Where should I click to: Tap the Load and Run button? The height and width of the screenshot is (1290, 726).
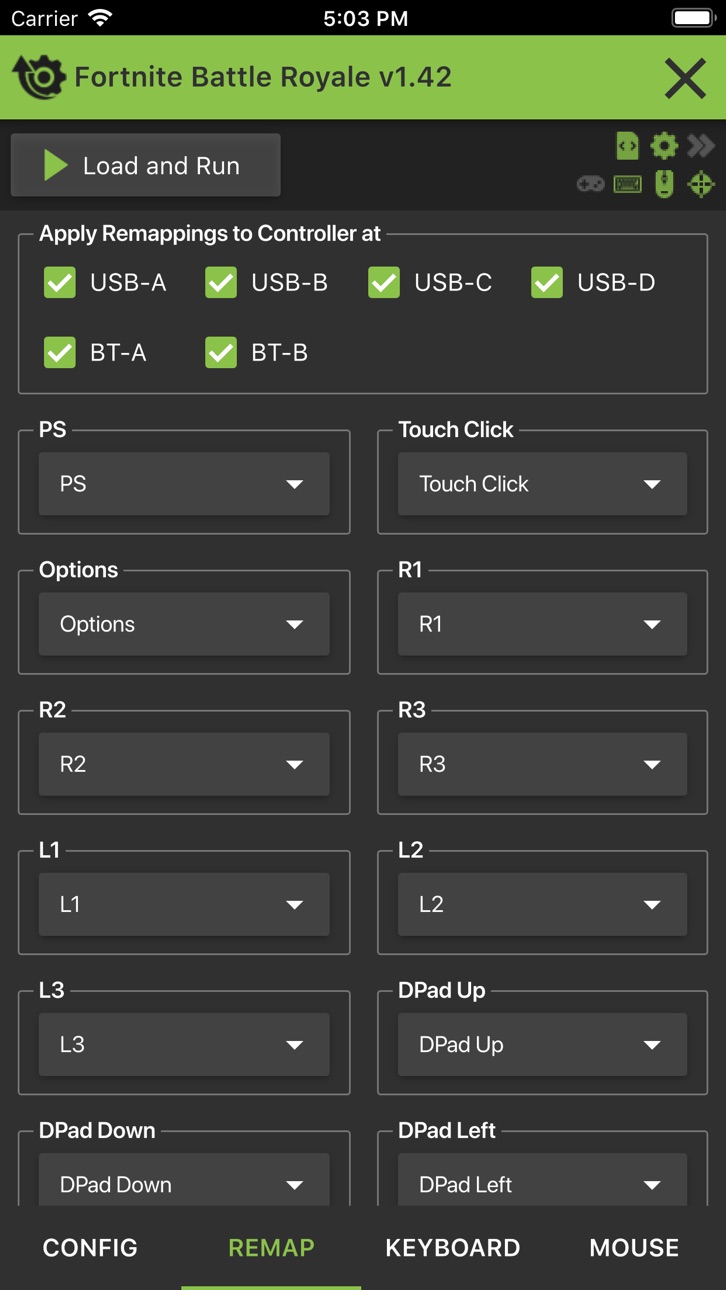146,165
